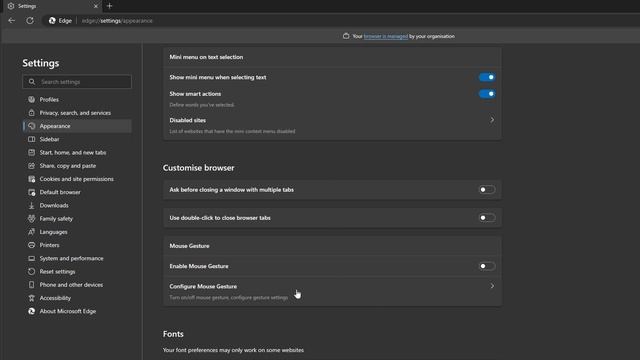
Task: Enable the Mouse Gesture toggle
Action: [x=487, y=266]
